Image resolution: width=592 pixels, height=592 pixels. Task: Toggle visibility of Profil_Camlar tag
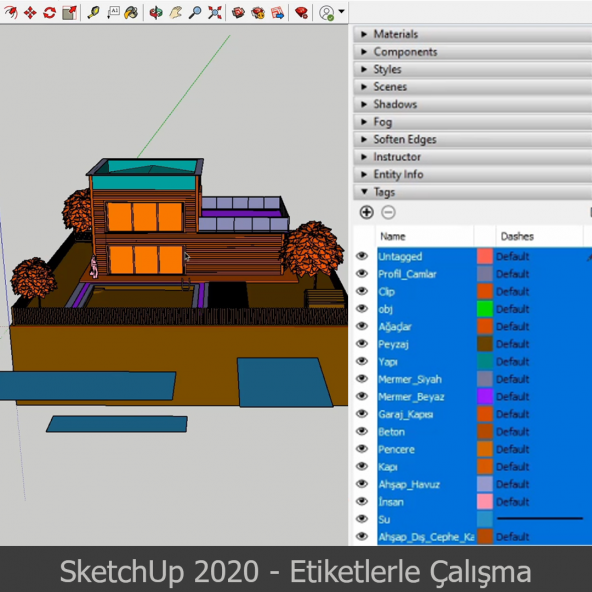(362, 273)
